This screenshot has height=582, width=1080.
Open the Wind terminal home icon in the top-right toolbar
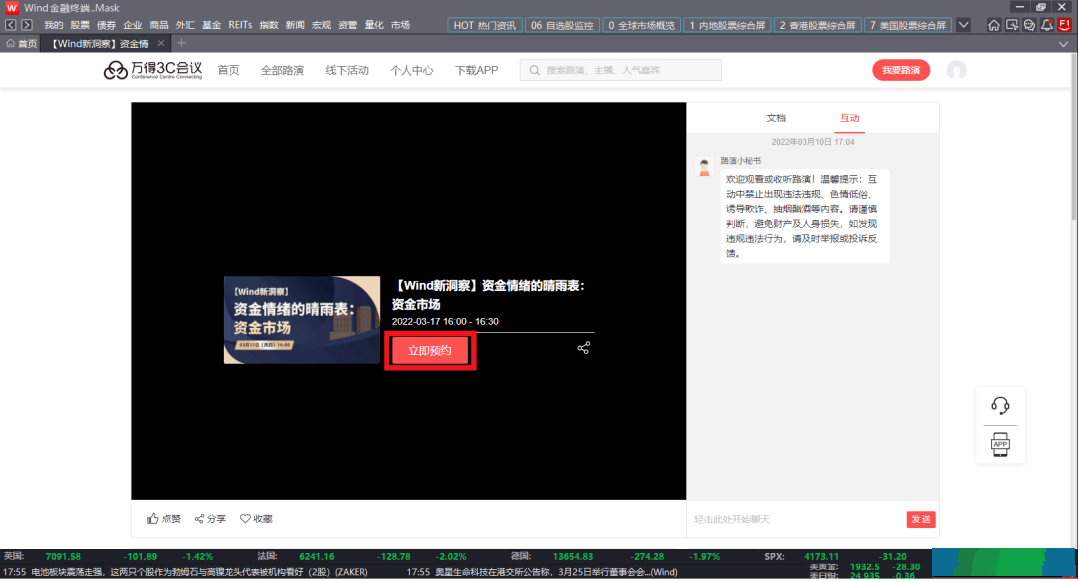pyautogui.click(x=993, y=25)
